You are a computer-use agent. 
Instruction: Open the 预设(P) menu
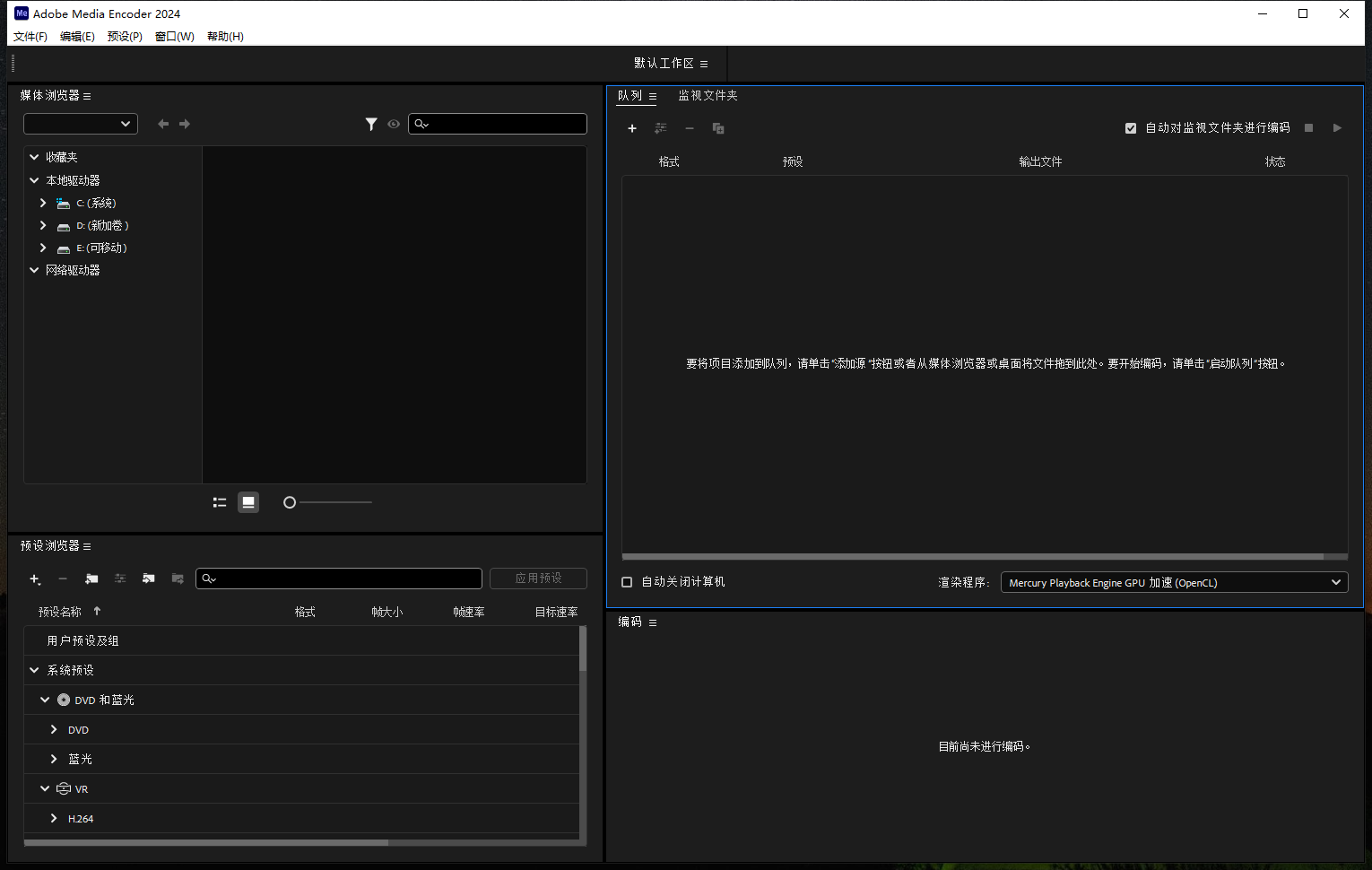125,37
